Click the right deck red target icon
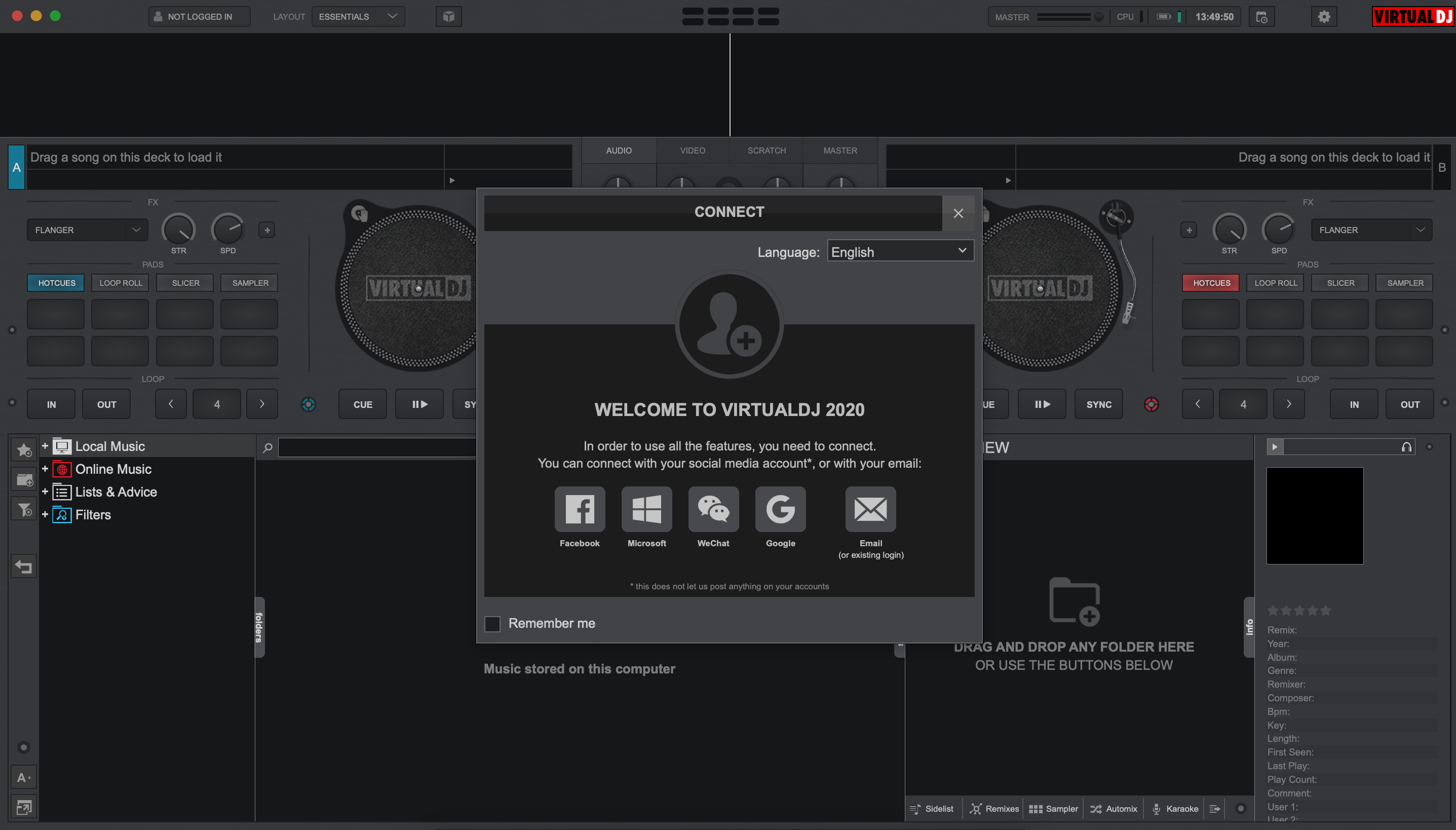1456x830 pixels. point(1151,404)
